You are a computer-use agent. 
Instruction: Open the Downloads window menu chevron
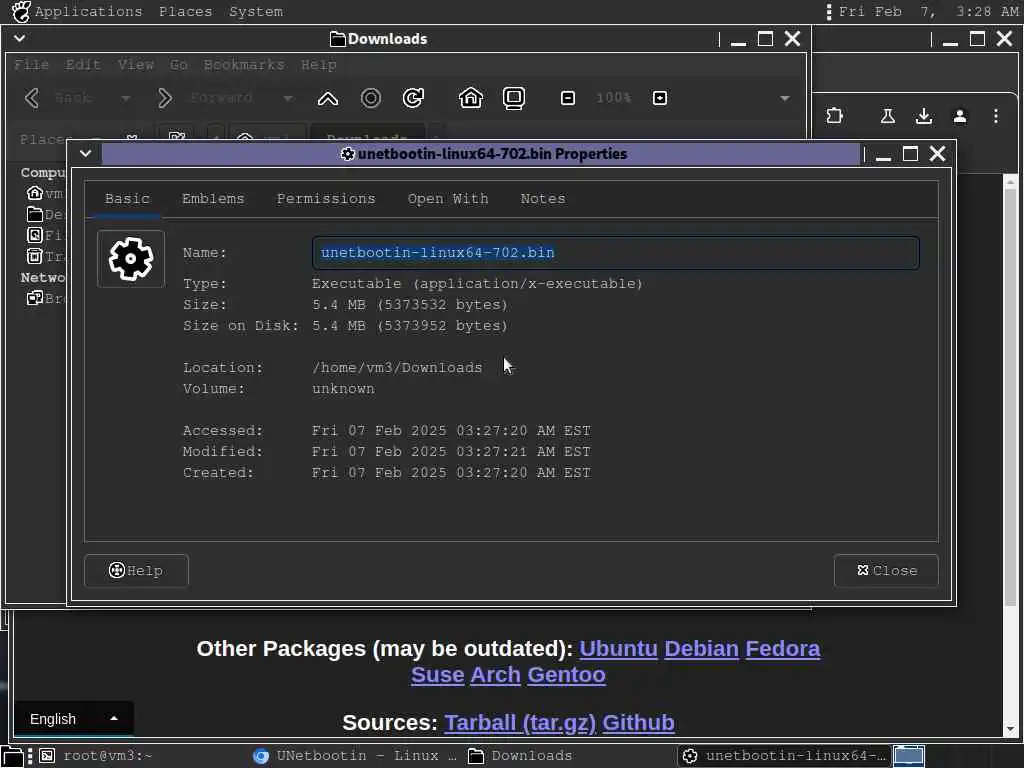(20, 39)
